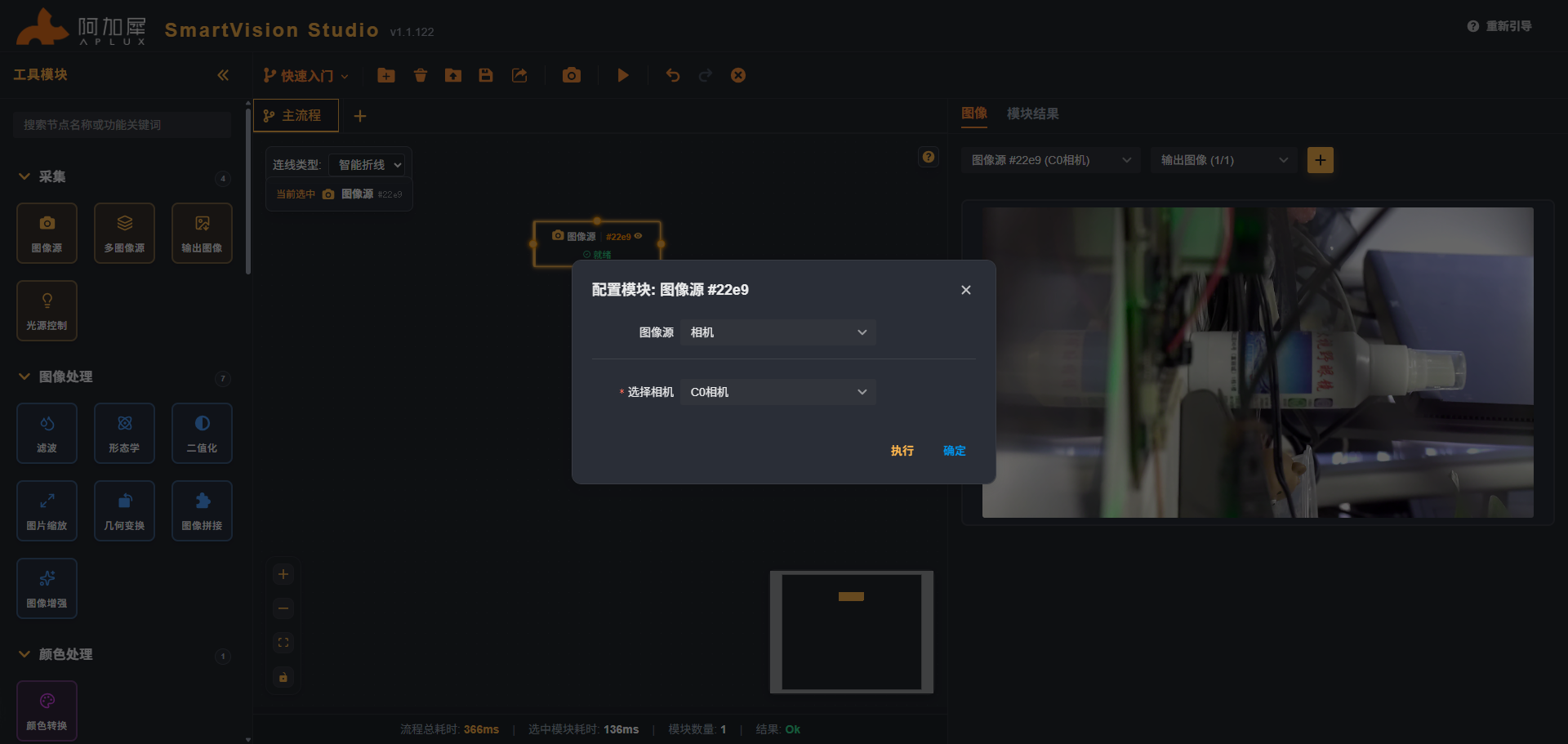
Task: Click the 执行 execute button in dialog
Action: click(x=902, y=451)
